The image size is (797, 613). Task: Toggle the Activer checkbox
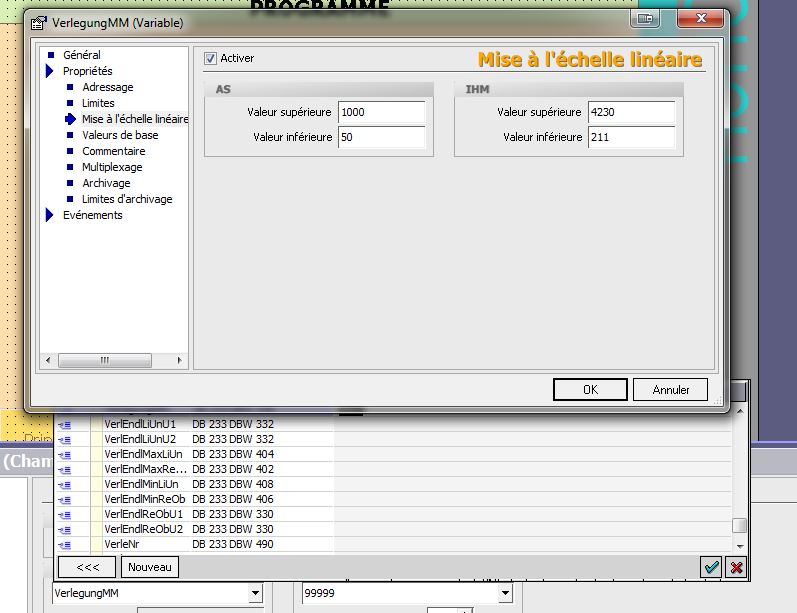tap(210, 58)
